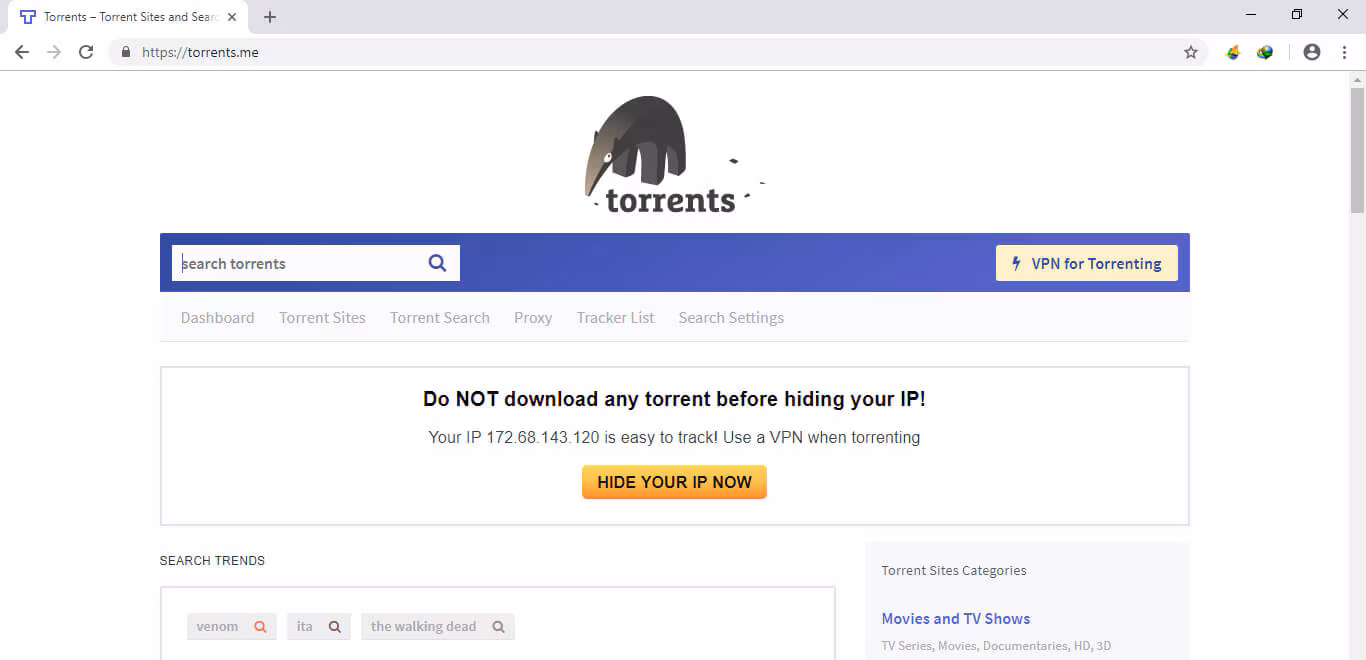Viewport: 1366px width, 660px height.
Task: Select the Tracker List menu item
Action: coord(615,318)
